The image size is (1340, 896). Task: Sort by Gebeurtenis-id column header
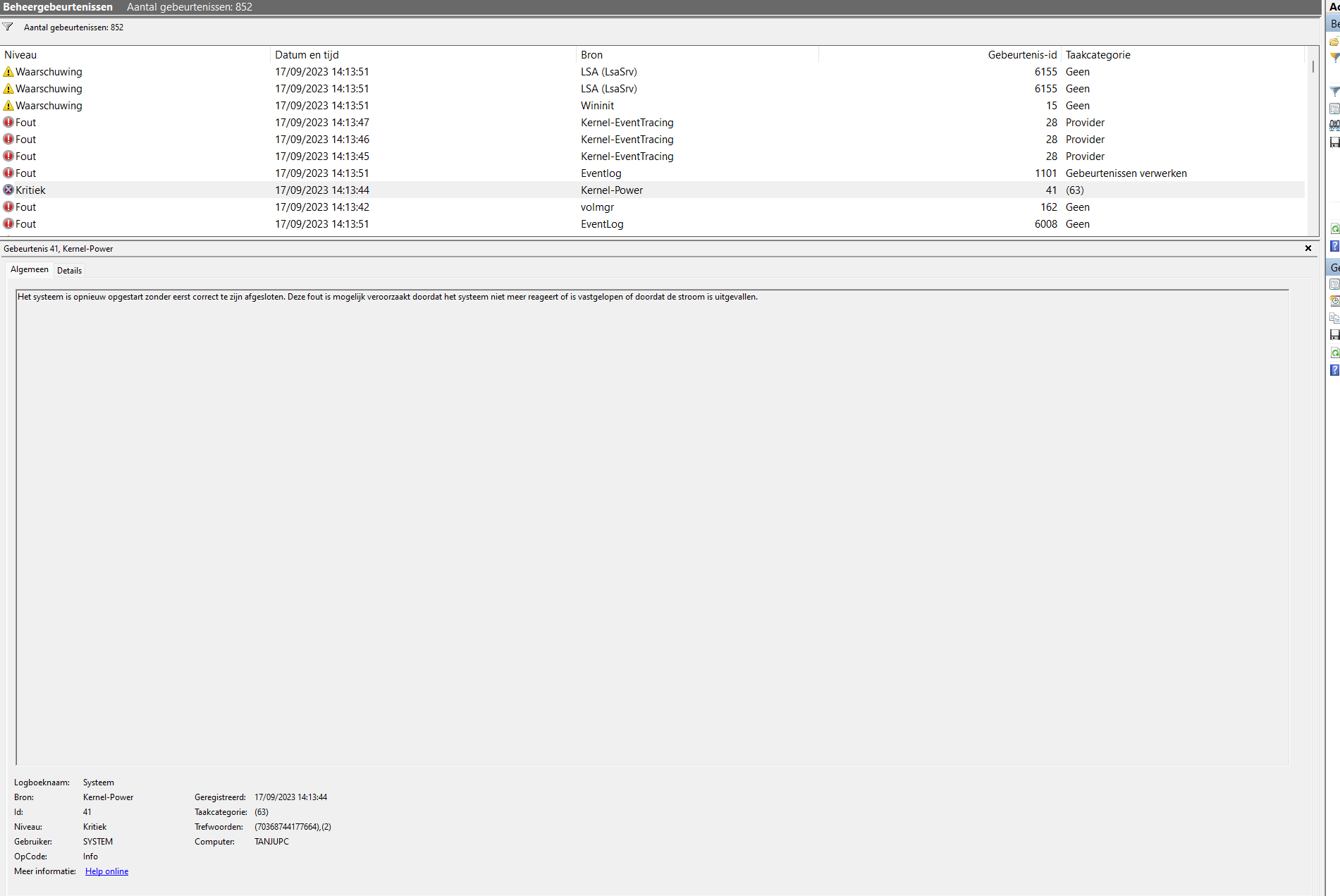940,55
